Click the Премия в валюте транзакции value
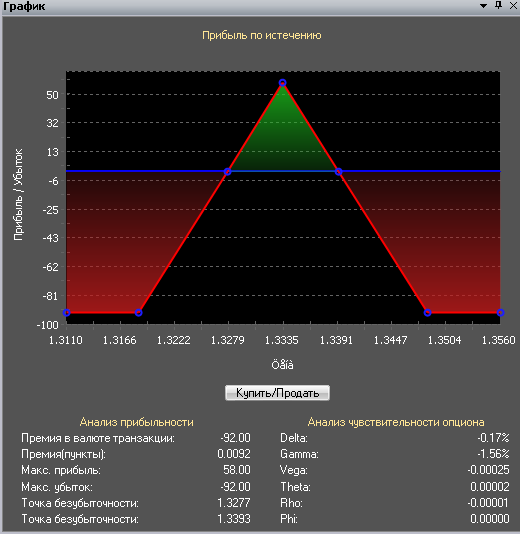Screen dimensions: 520x534 [235, 438]
